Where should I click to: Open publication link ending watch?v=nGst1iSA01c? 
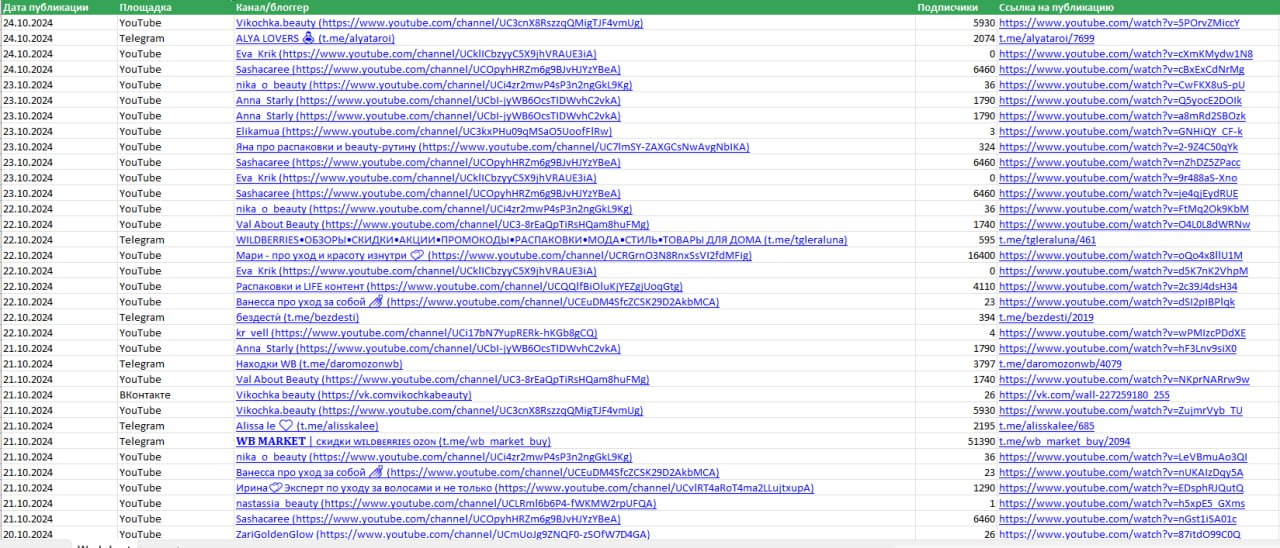point(1118,519)
